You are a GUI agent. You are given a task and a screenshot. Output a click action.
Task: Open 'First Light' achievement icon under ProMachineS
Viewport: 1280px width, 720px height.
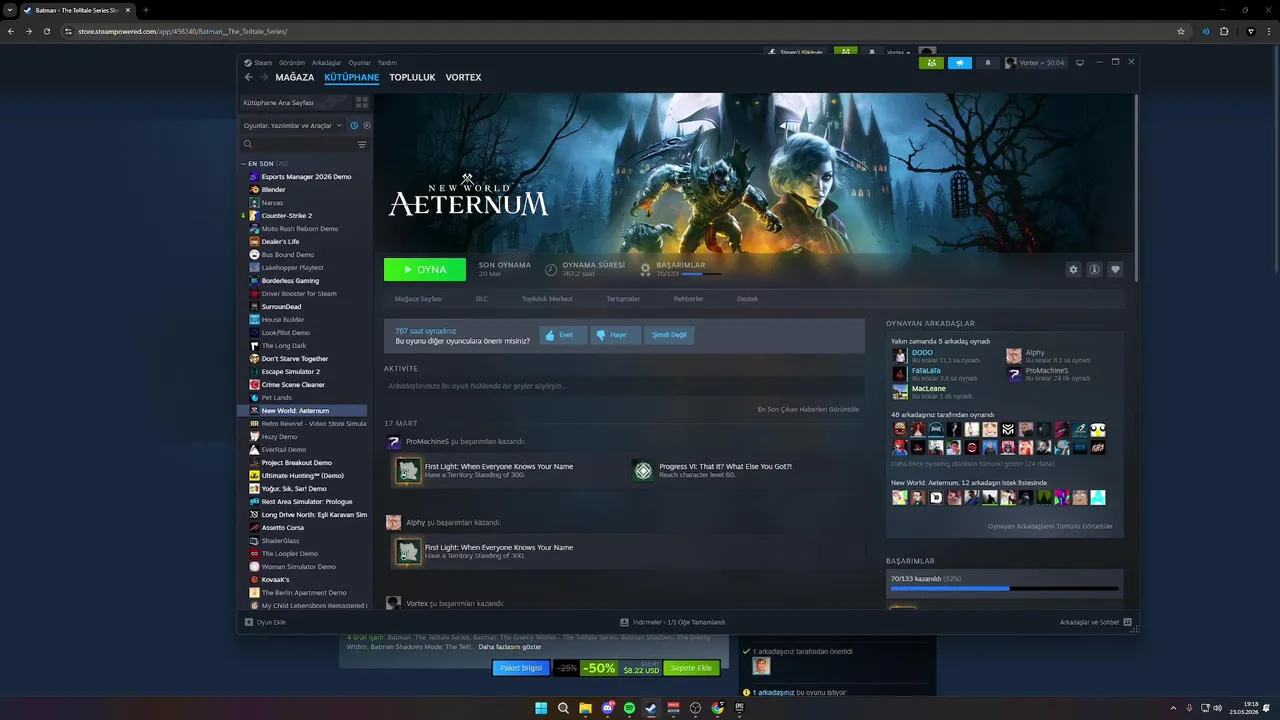408,470
